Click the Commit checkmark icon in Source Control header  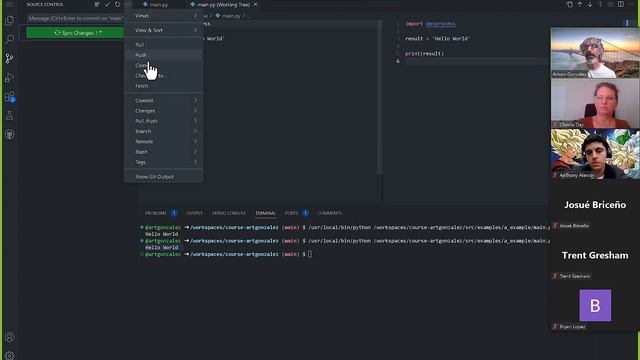click(x=107, y=4)
